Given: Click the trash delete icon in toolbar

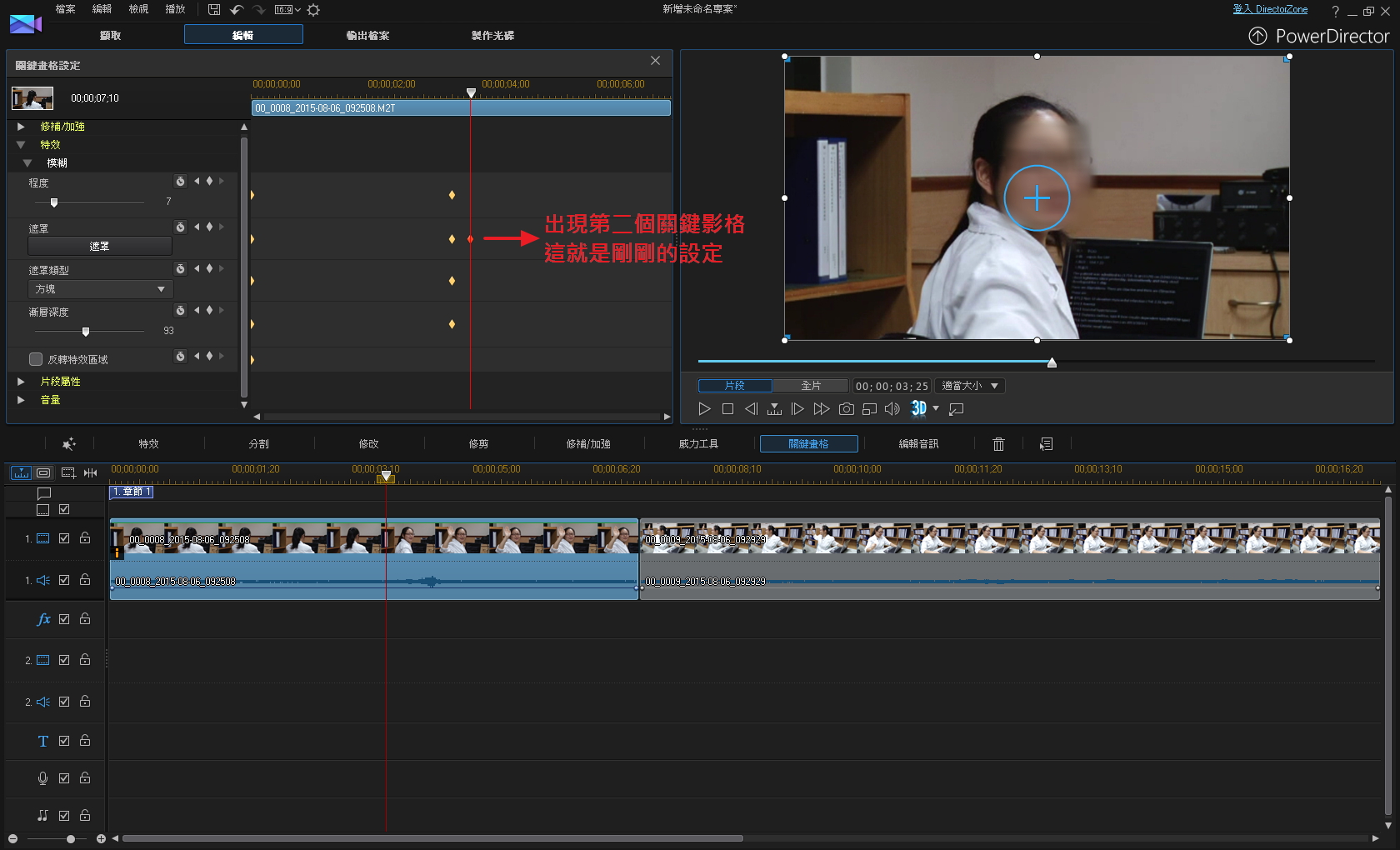Looking at the screenshot, I should tap(998, 444).
